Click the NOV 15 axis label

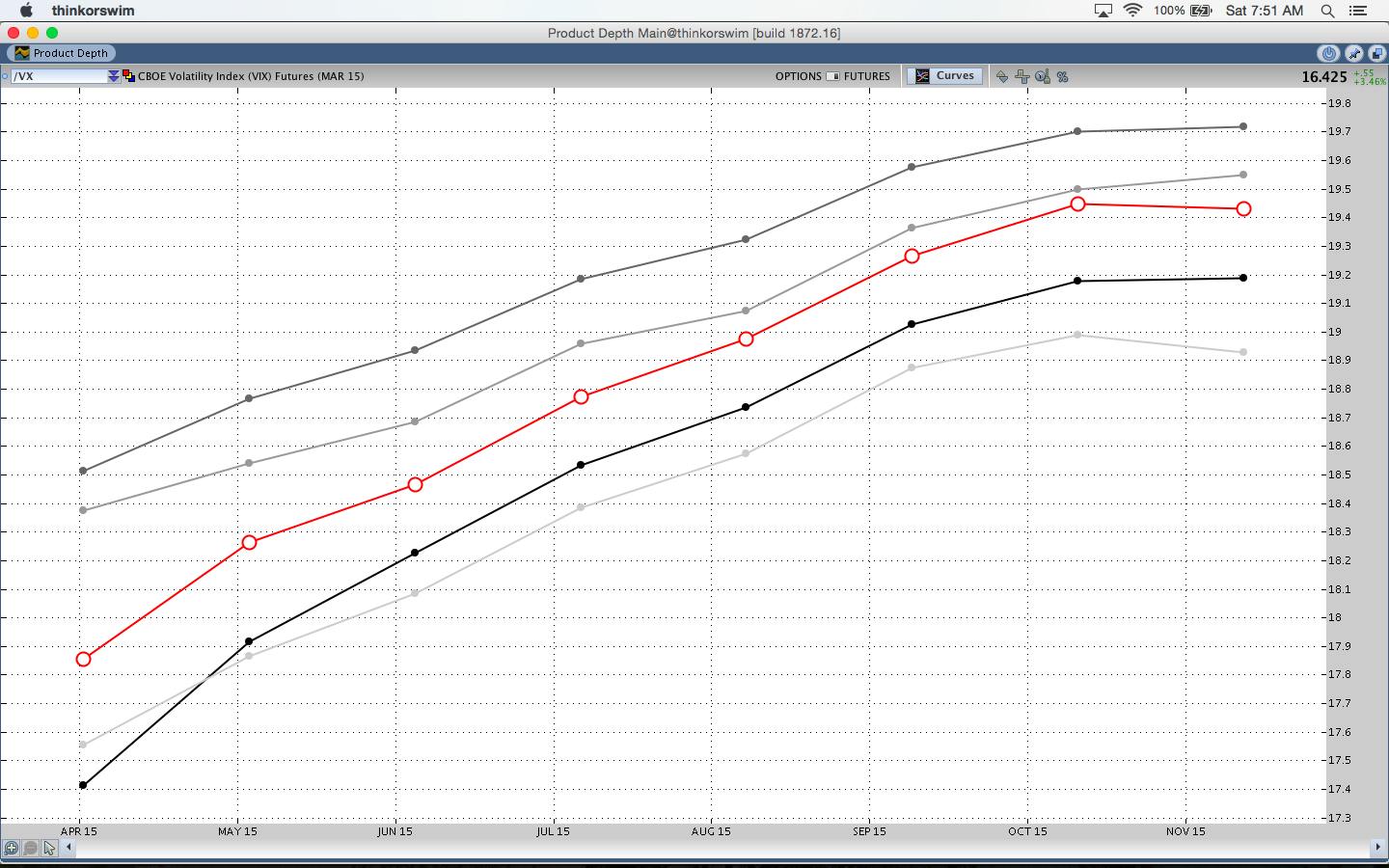1185,831
